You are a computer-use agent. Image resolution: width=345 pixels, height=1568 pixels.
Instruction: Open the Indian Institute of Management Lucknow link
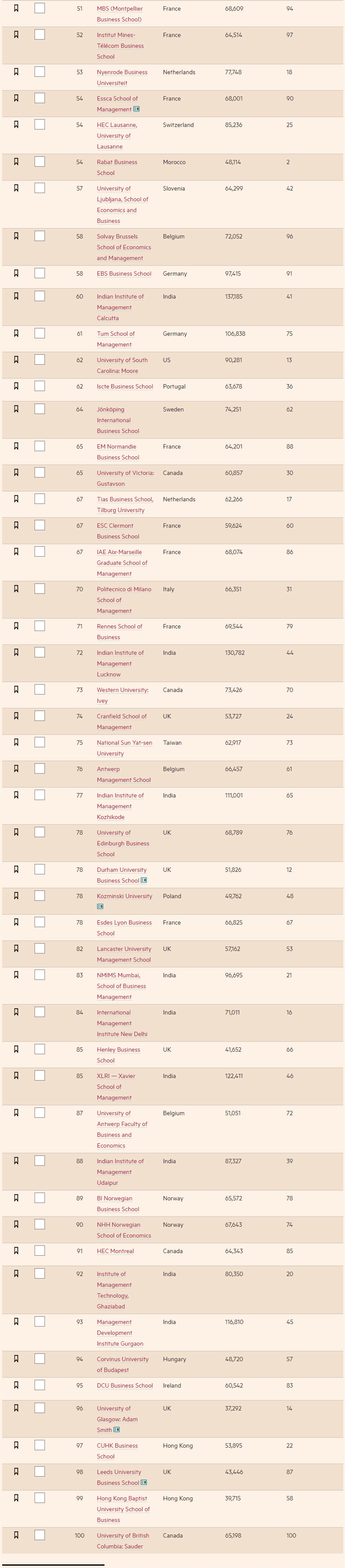coord(120,664)
